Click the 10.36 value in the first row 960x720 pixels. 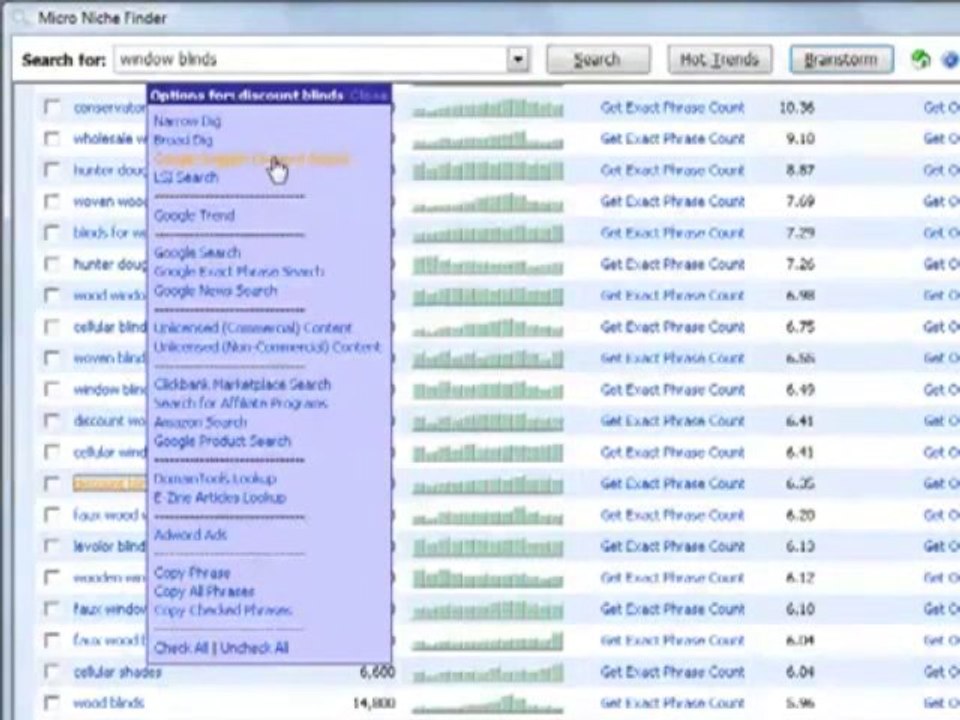[x=797, y=108]
